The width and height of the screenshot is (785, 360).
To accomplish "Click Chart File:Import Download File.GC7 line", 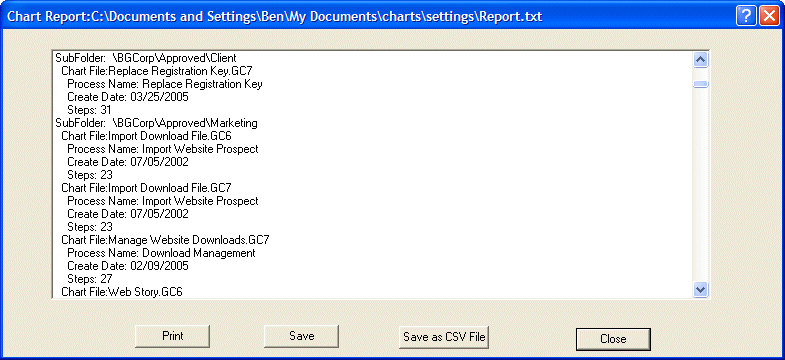I will [146, 188].
